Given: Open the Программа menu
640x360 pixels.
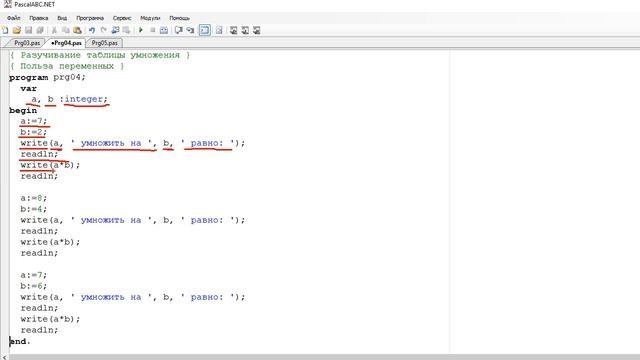Looking at the screenshot, I should pyautogui.click(x=90, y=18).
